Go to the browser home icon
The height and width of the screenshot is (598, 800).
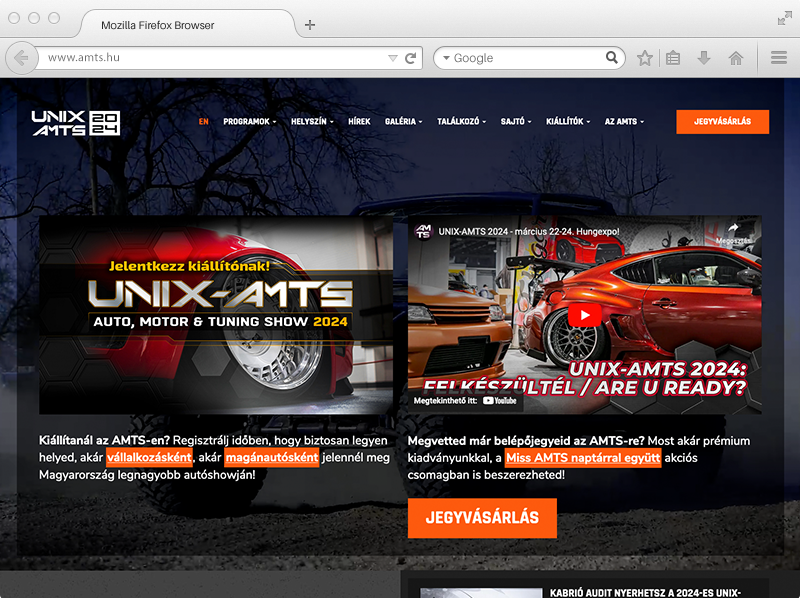(x=736, y=58)
